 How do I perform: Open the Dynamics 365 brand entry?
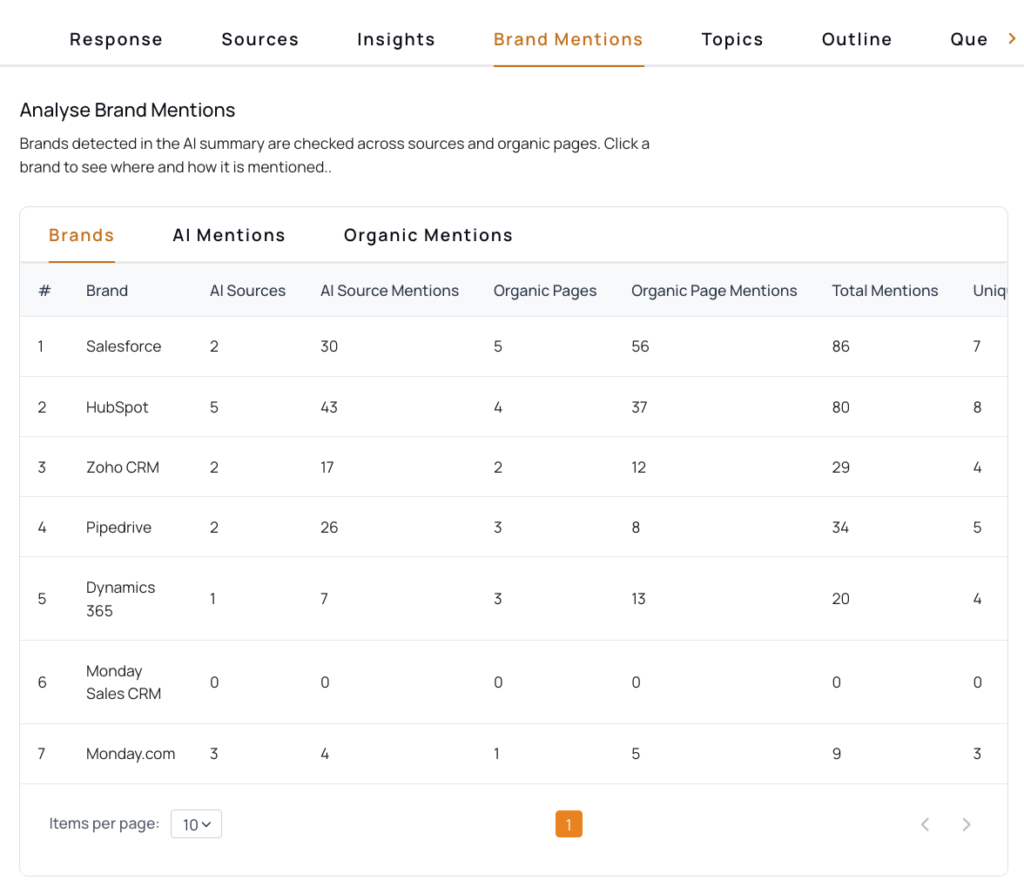120,599
